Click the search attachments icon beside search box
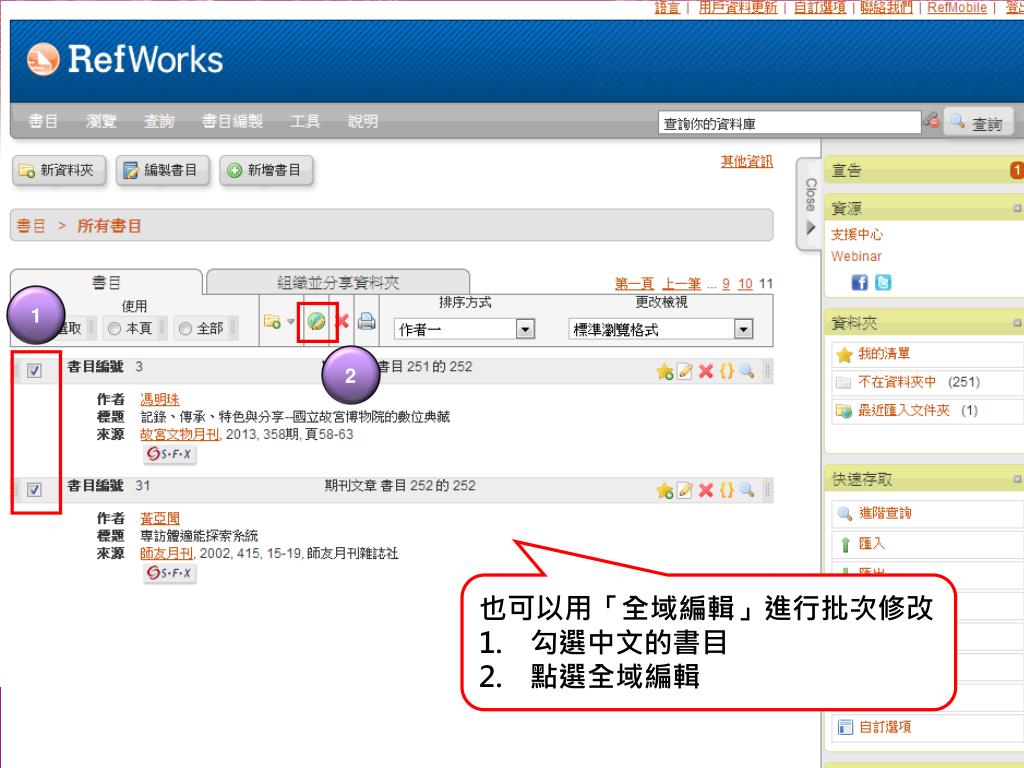 [931, 120]
